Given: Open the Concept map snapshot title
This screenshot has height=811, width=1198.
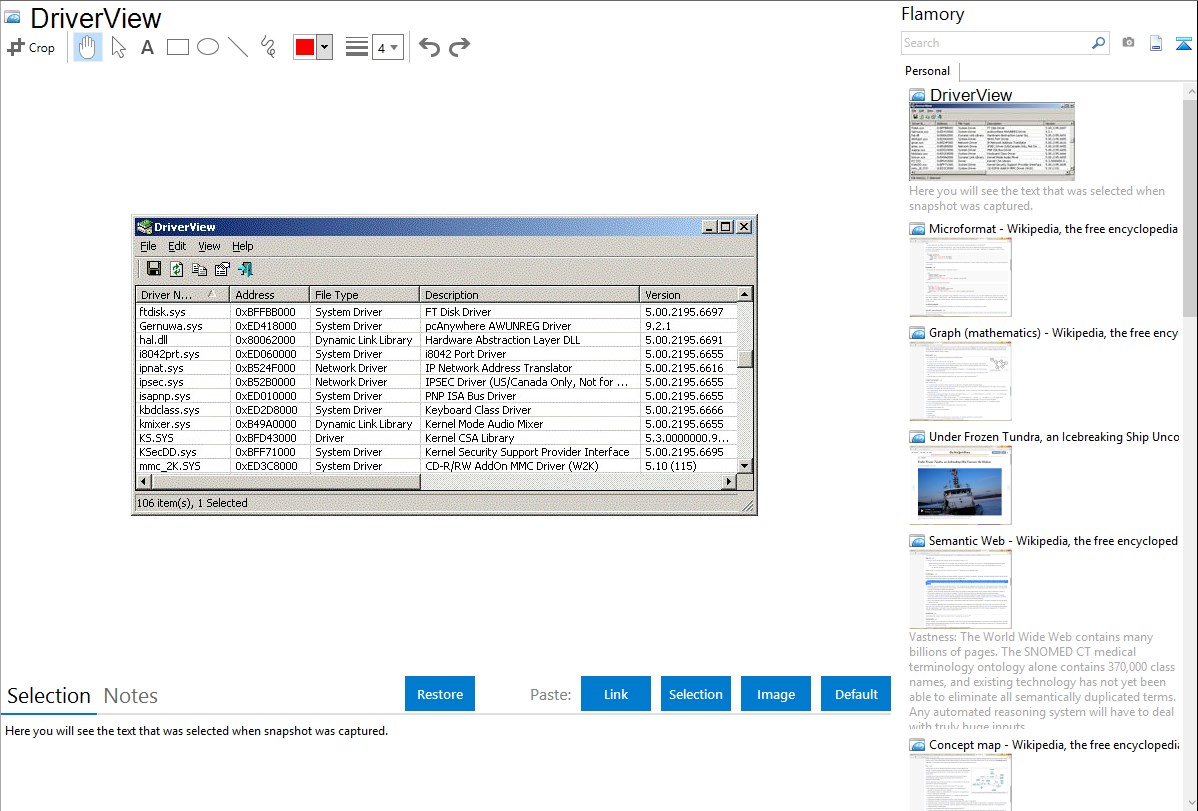Looking at the screenshot, I should pyautogui.click(x=1053, y=744).
